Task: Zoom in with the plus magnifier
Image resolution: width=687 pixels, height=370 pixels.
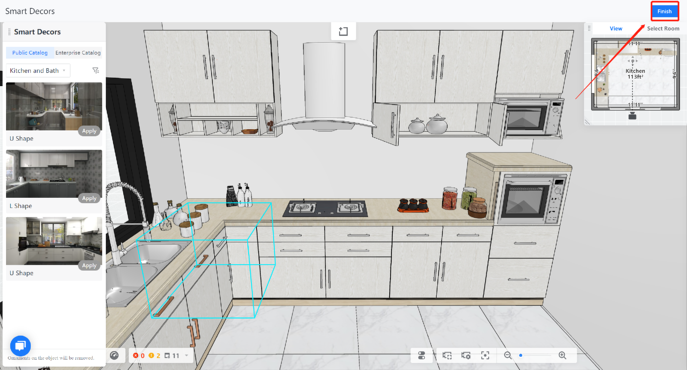Action: [563, 355]
